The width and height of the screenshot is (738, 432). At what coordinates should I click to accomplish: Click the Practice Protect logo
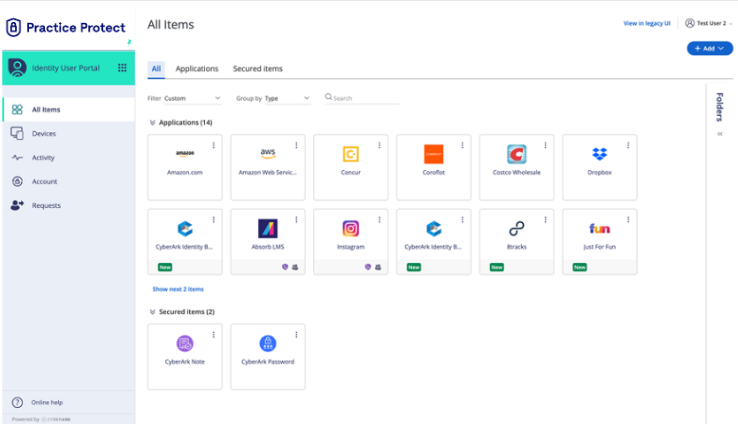(65, 27)
